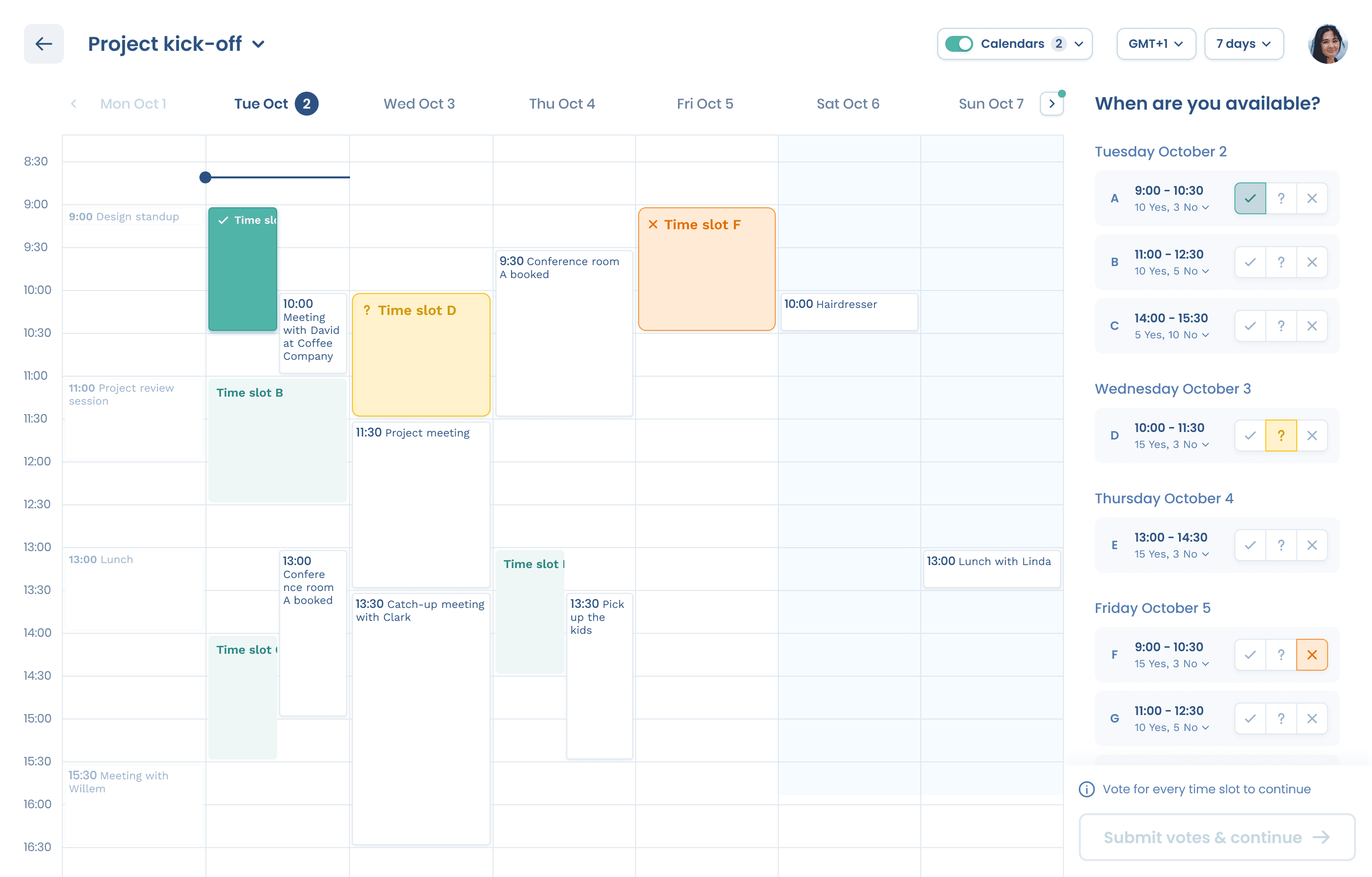
Task: Open your profile via the avatar photo
Action: click(x=1328, y=43)
